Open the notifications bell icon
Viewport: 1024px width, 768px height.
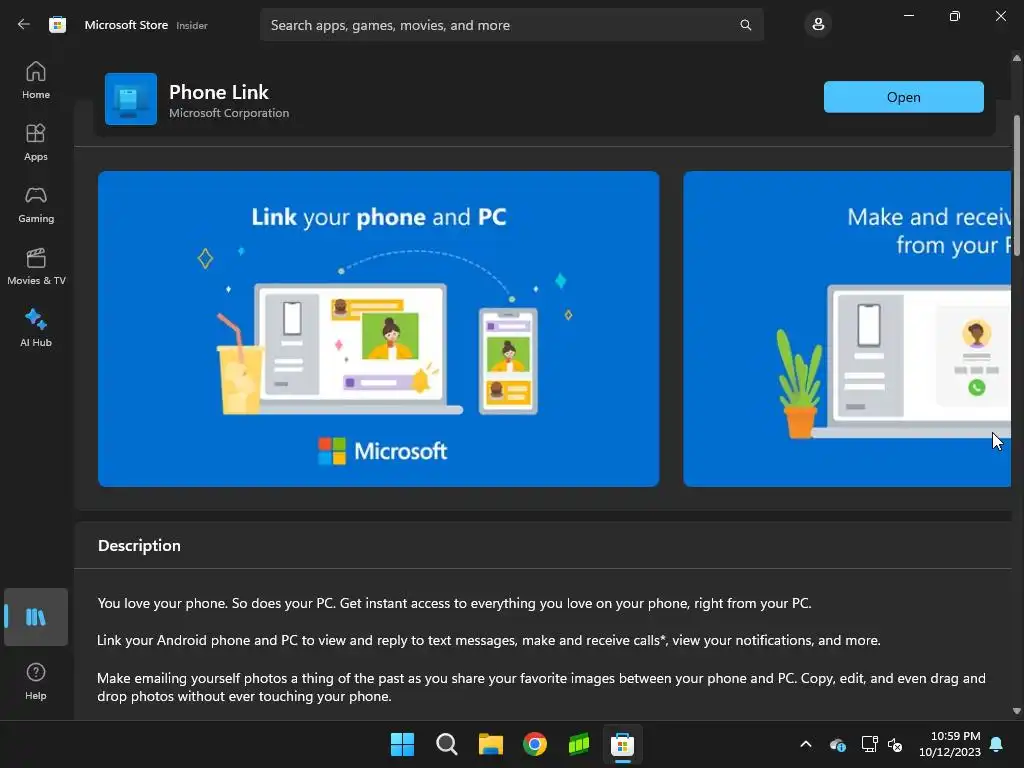pyautogui.click(x=997, y=744)
